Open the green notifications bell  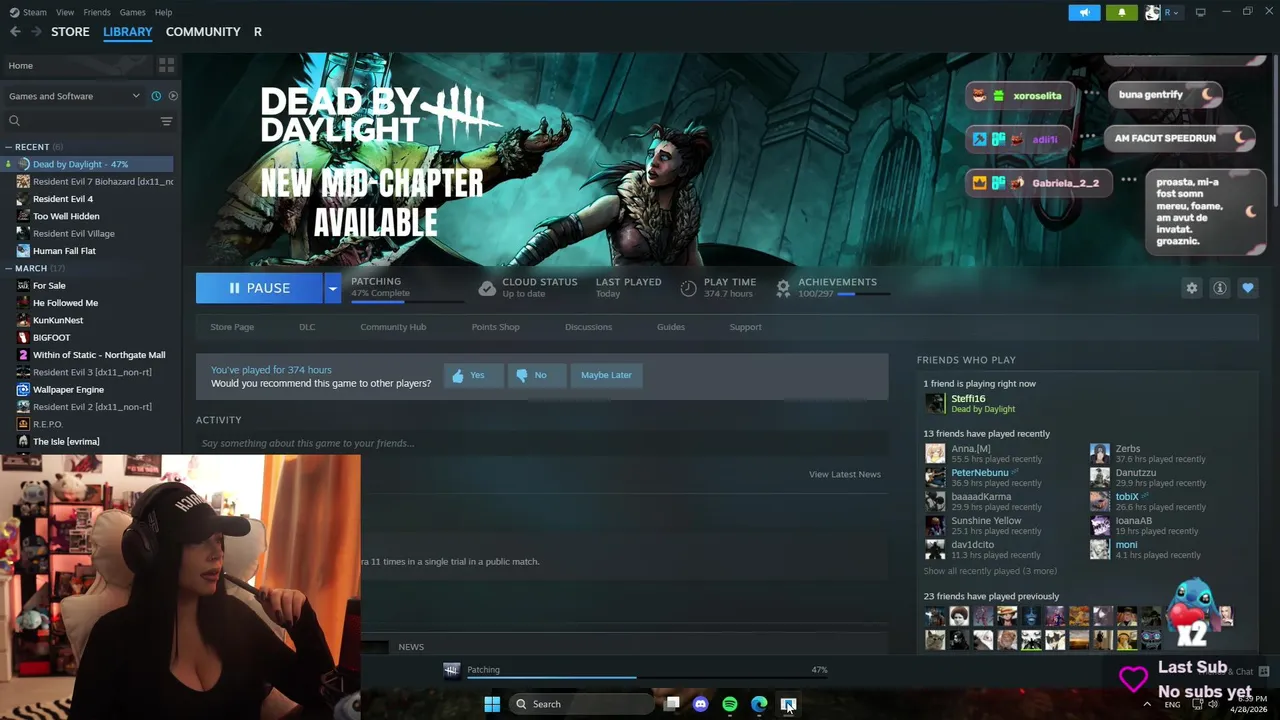click(x=1121, y=12)
